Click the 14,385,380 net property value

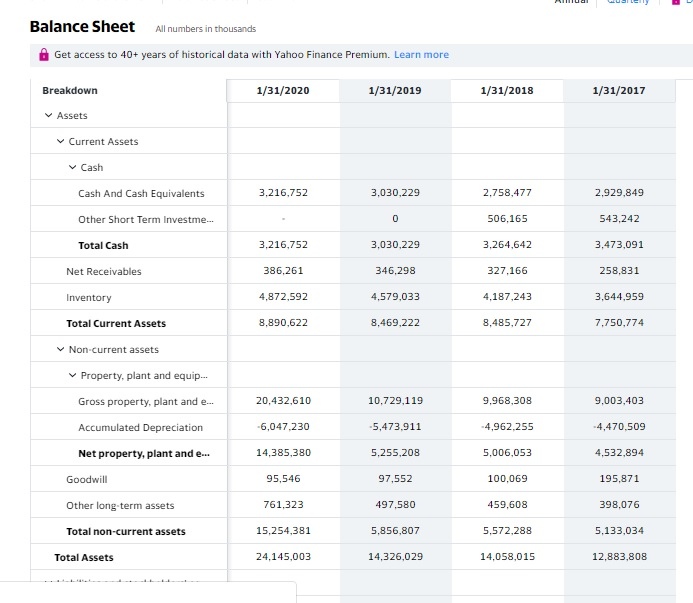[283, 453]
